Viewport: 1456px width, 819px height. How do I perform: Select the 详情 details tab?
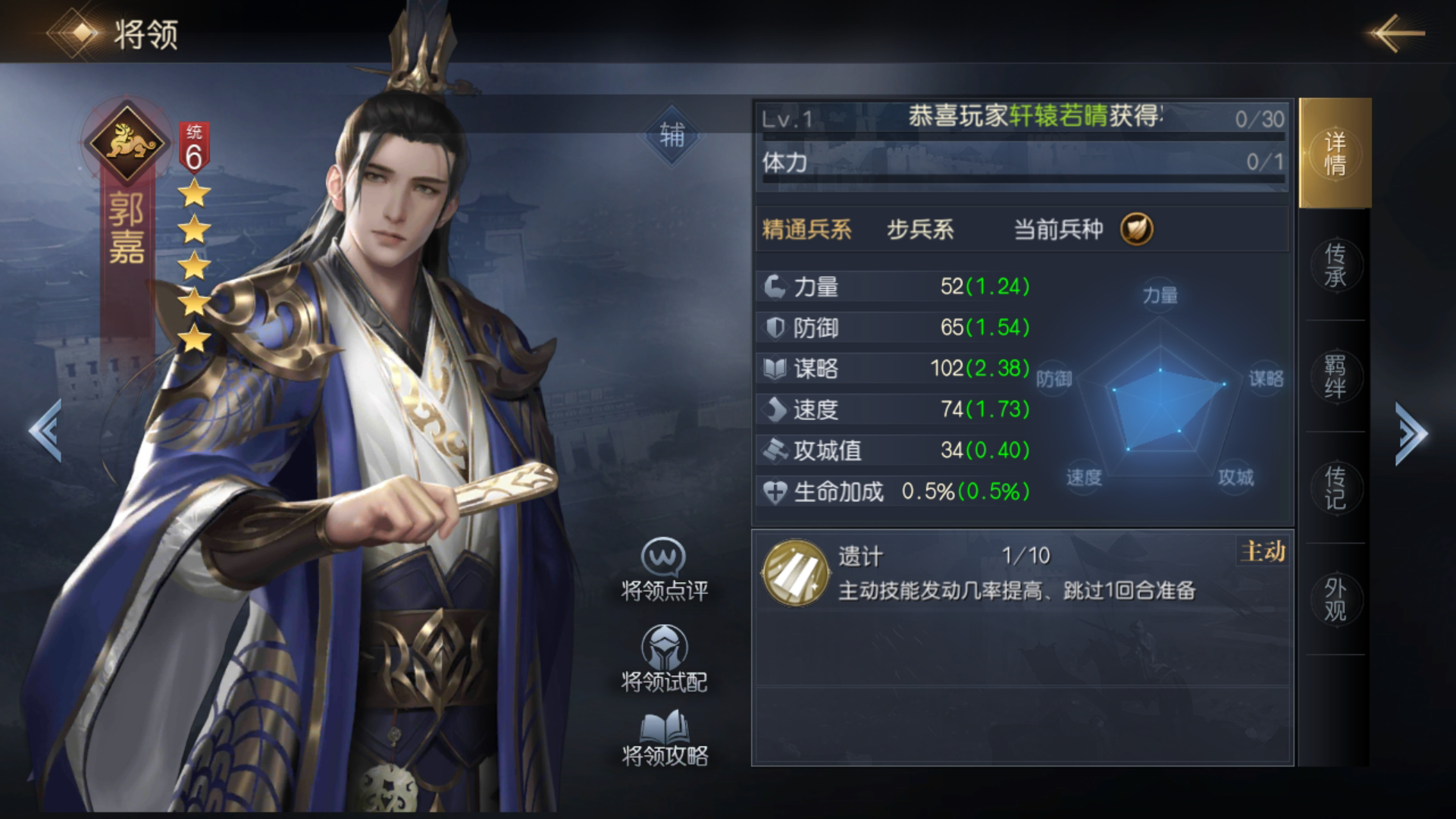pos(1335,153)
